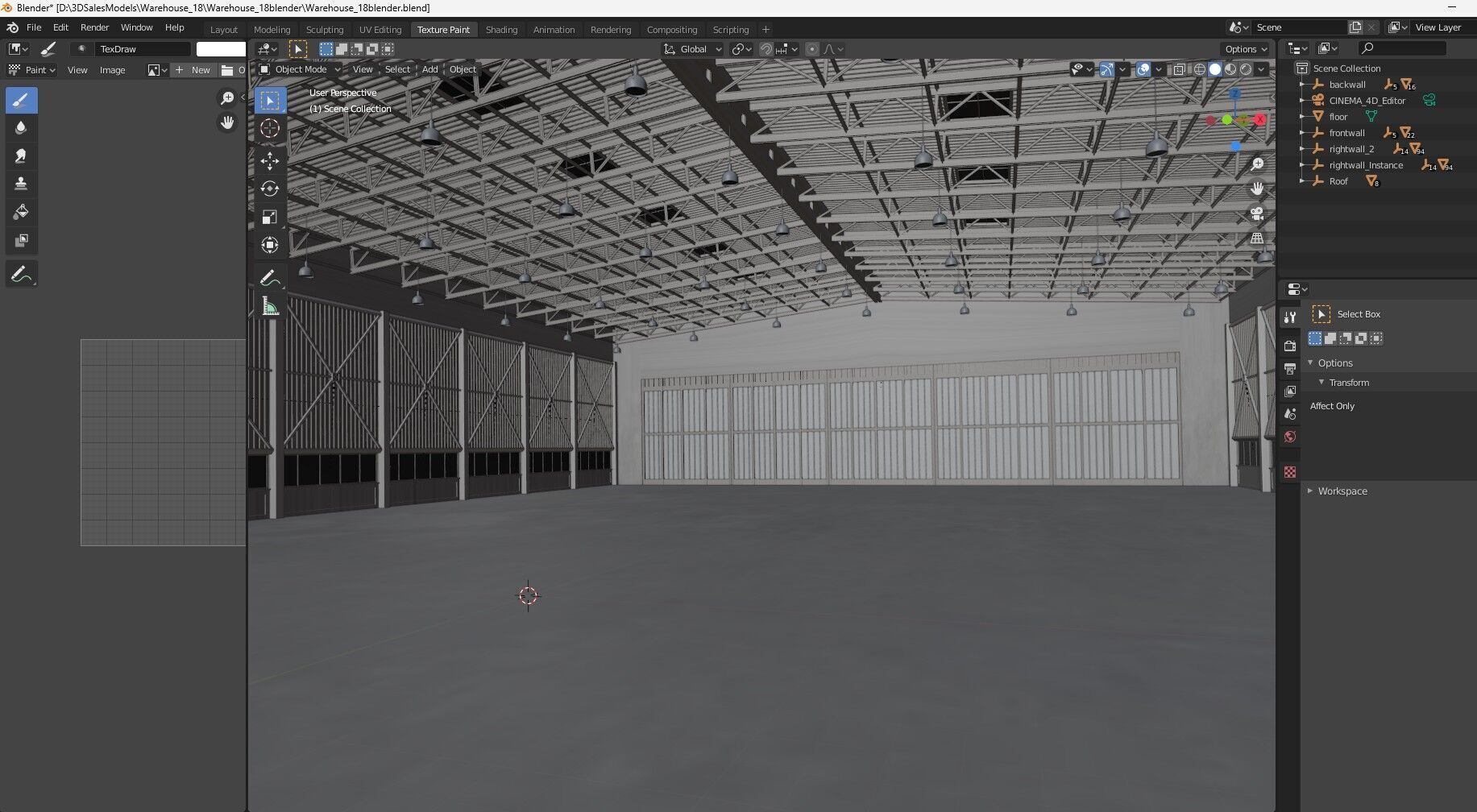Activate the 3D Cursor tool

(270, 129)
